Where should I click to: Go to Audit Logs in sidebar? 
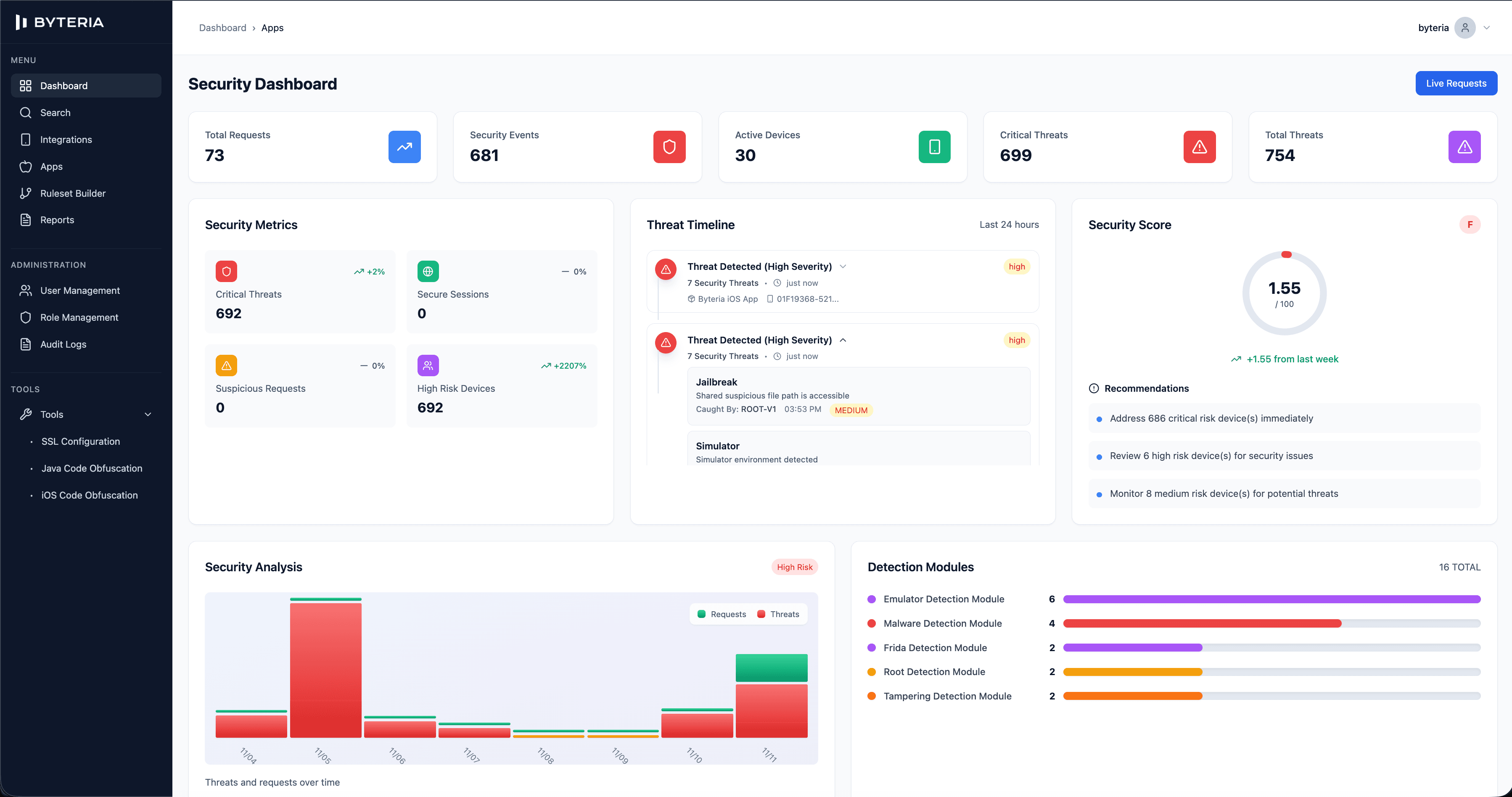click(63, 344)
